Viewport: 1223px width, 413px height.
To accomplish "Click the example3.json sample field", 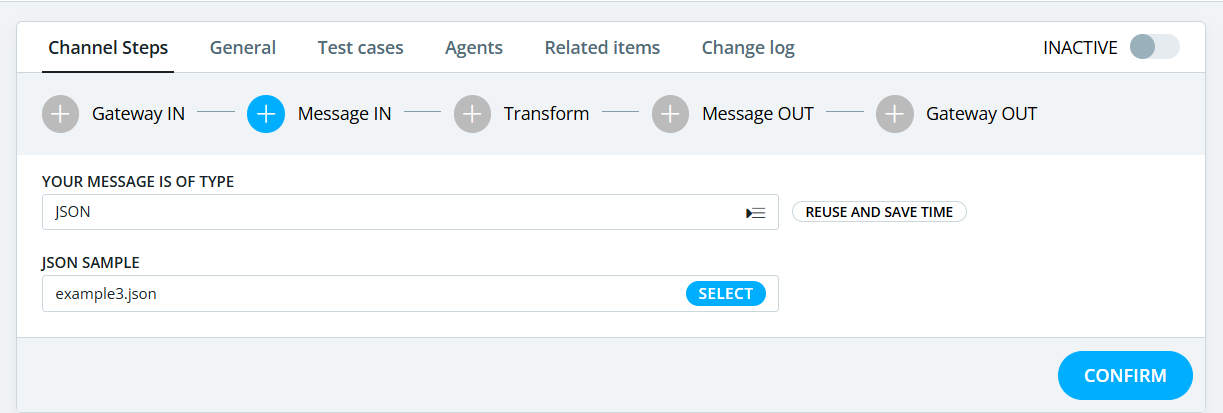I will click(410, 293).
